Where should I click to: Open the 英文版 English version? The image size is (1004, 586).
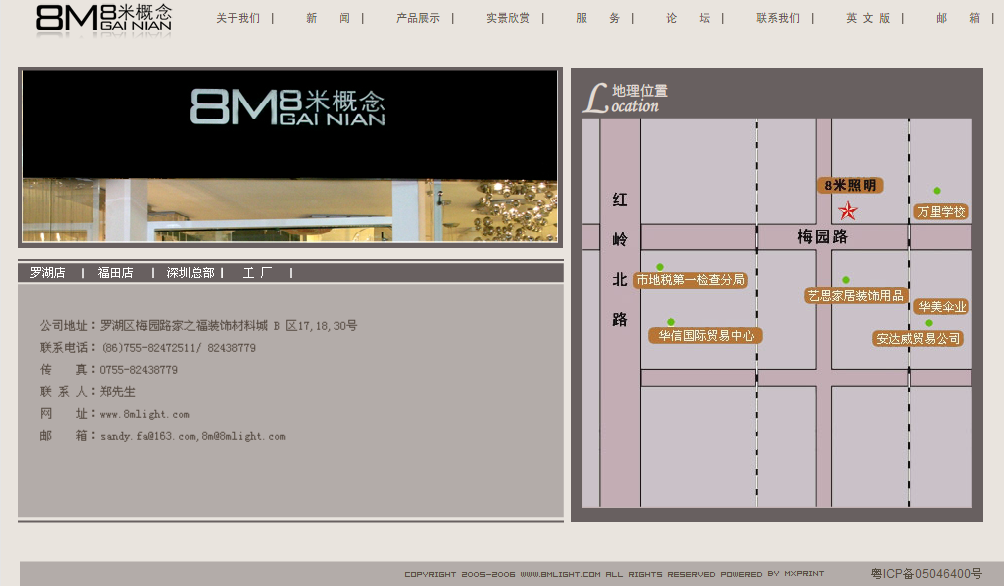[869, 17]
